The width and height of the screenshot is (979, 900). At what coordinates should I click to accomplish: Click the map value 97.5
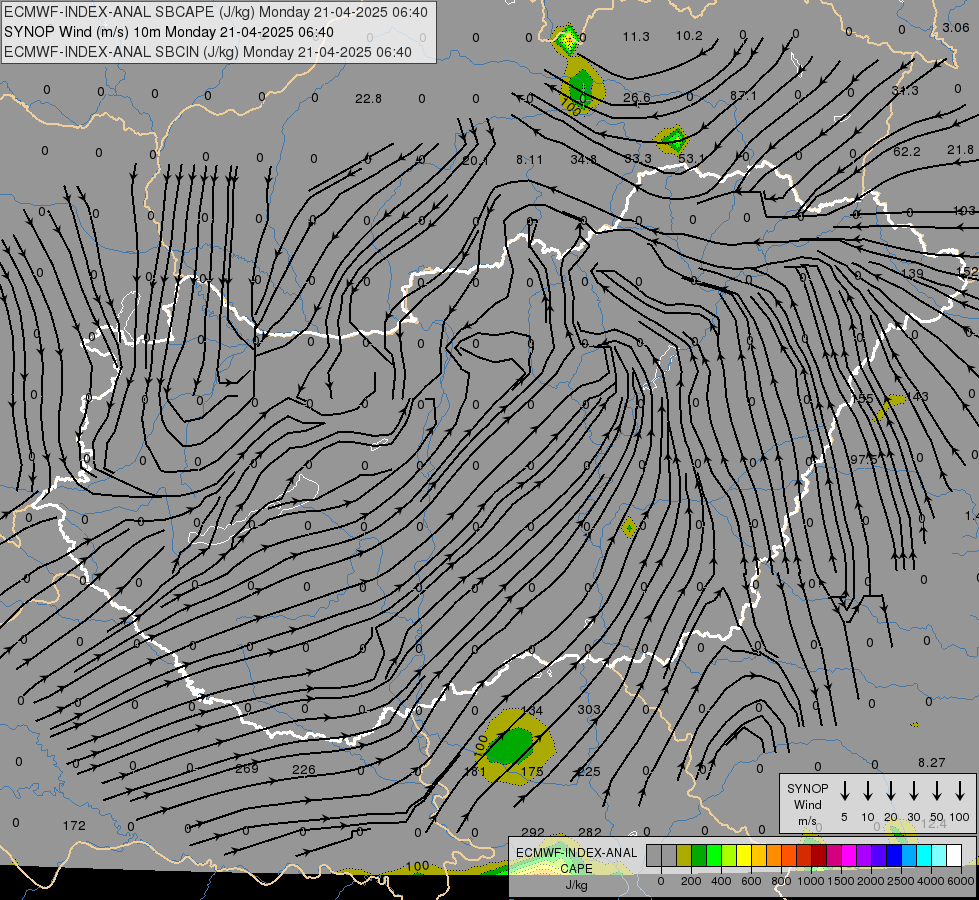click(864, 460)
